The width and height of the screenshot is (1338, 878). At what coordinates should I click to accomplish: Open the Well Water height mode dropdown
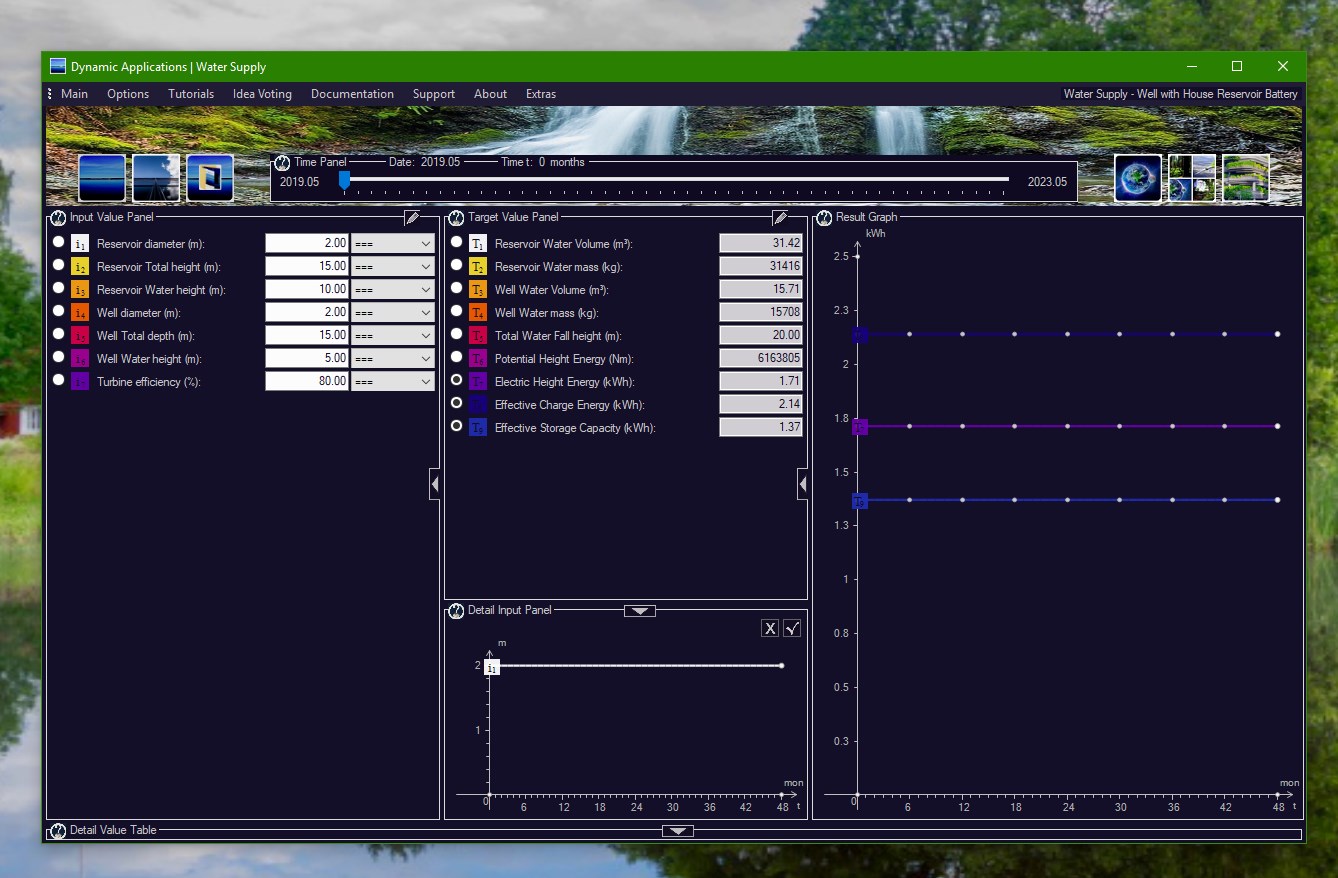[x=393, y=358]
